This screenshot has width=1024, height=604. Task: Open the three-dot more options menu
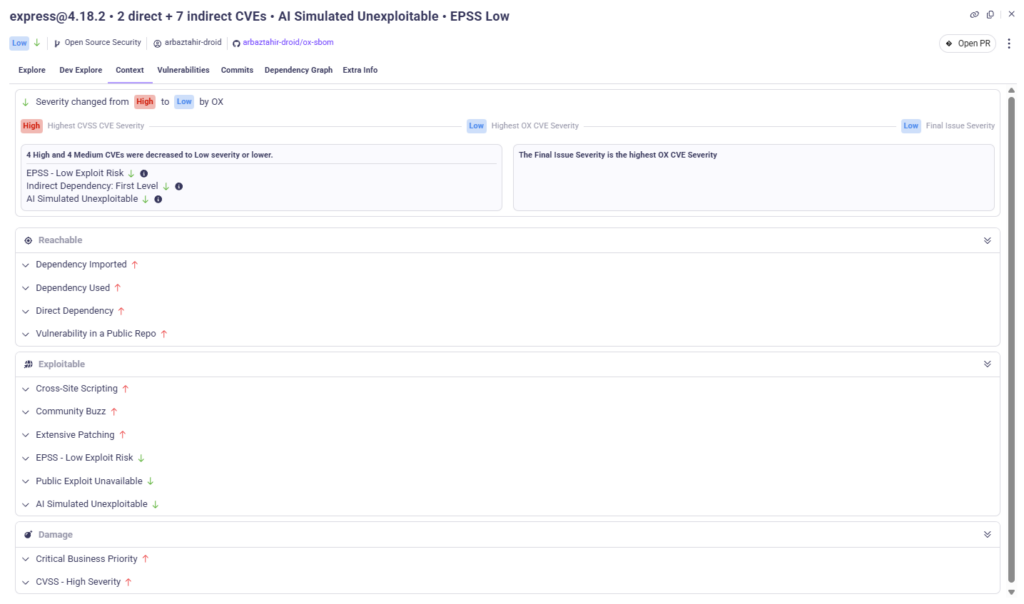(x=1009, y=43)
